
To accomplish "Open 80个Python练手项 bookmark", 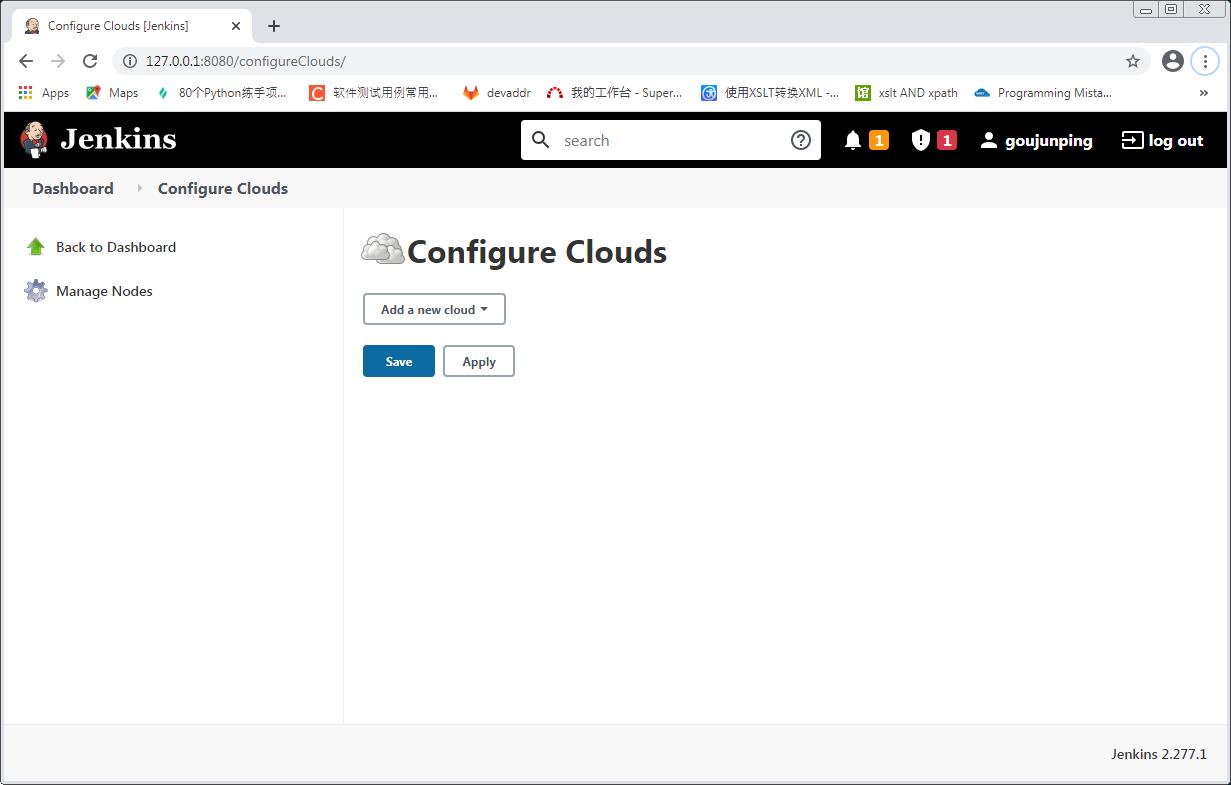I will pos(221,93).
